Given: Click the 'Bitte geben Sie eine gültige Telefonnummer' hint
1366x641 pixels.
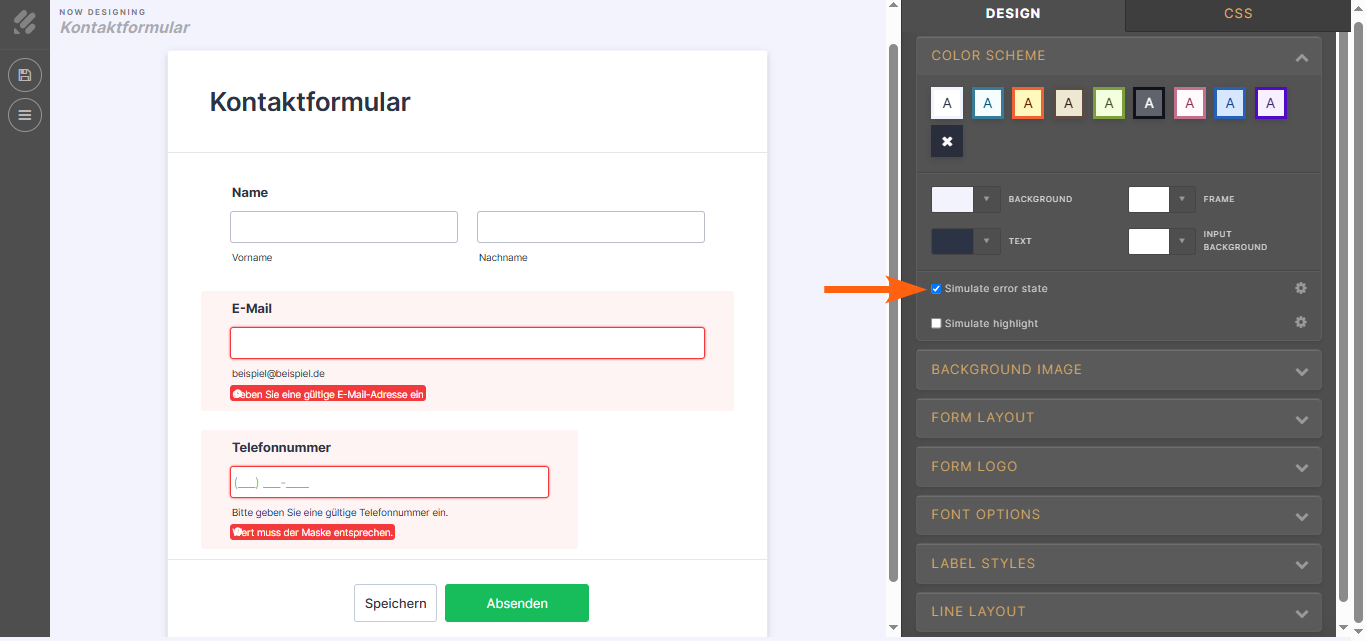Looking at the screenshot, I should (340, 512).
